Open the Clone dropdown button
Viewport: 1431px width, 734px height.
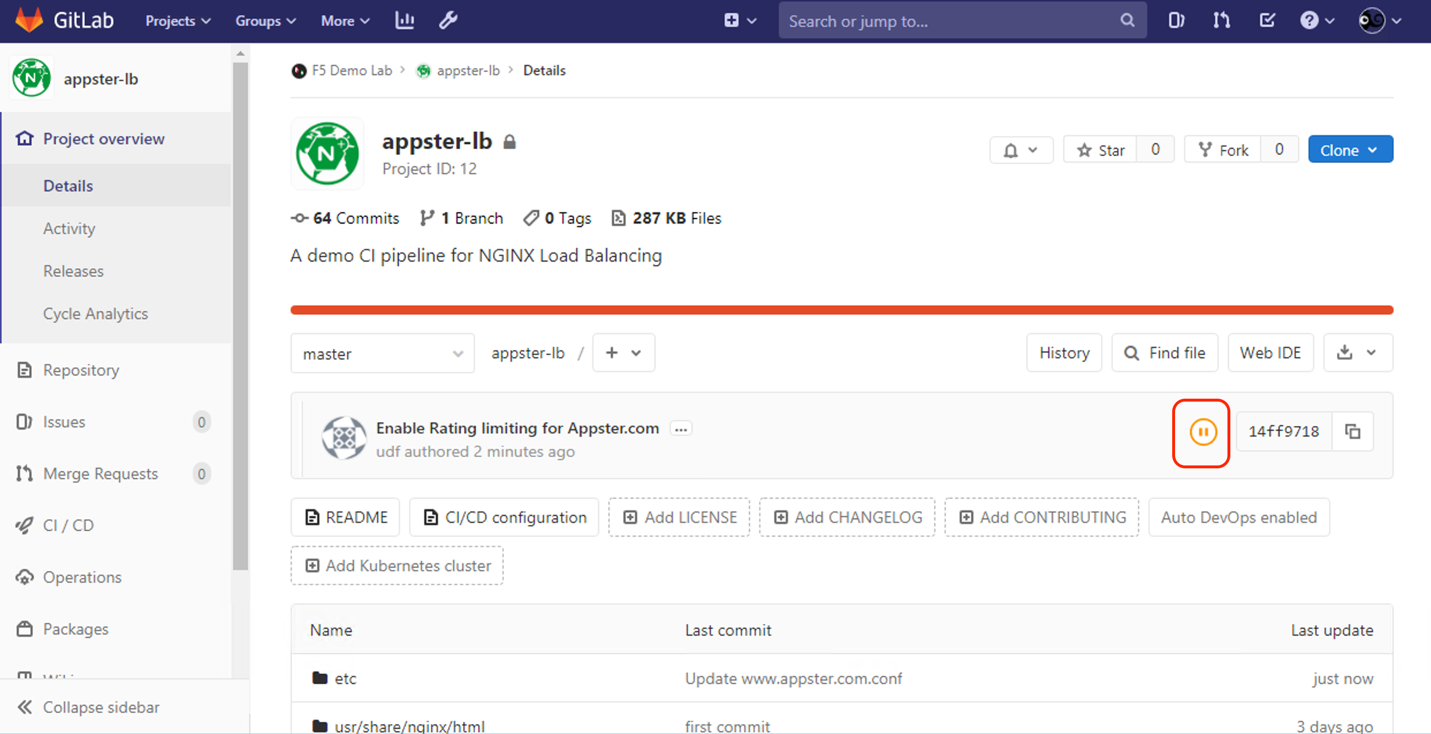[1350, 150]
